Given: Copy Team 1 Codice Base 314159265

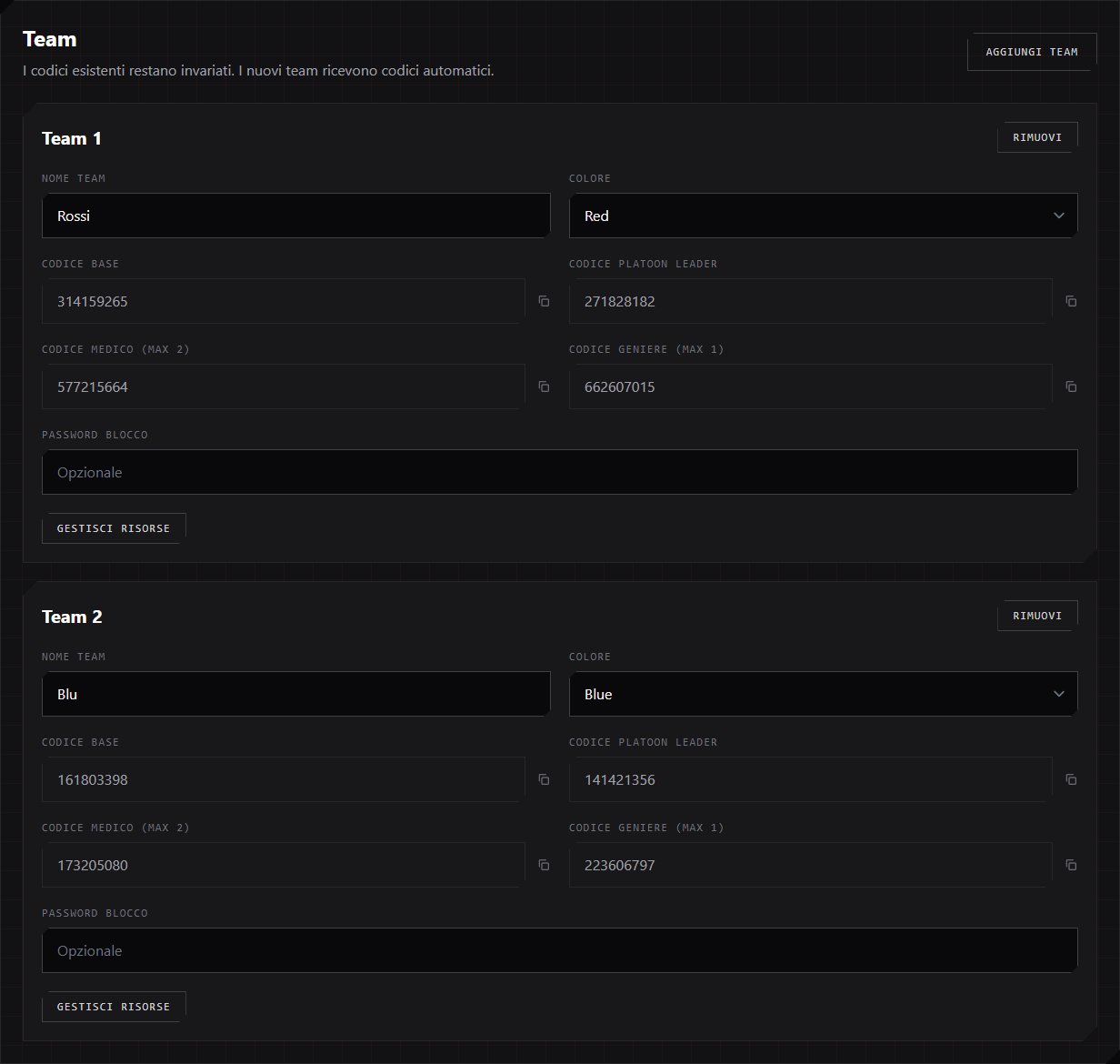Looking at the screenshot, I should 544,301.
